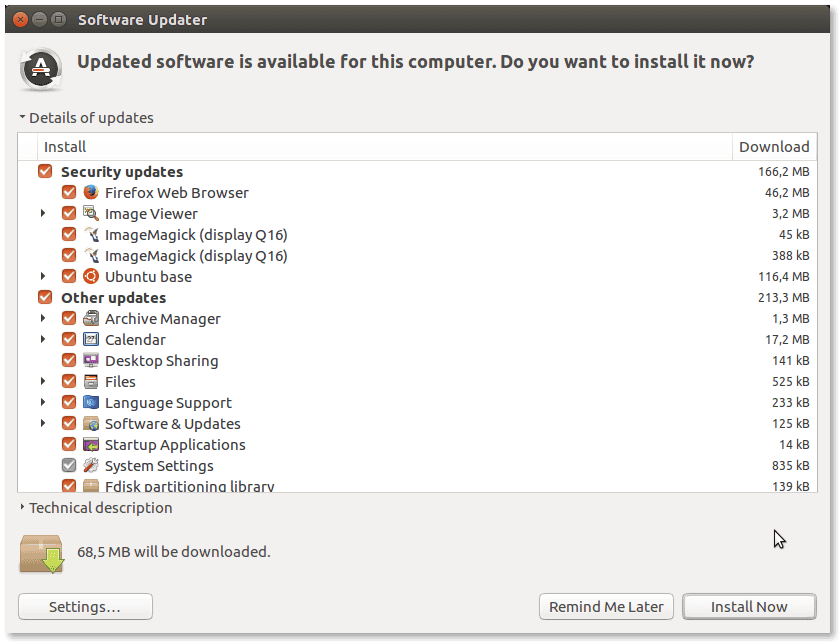
Task: Click the System Settings wrench icon
Action: point(91,465)
